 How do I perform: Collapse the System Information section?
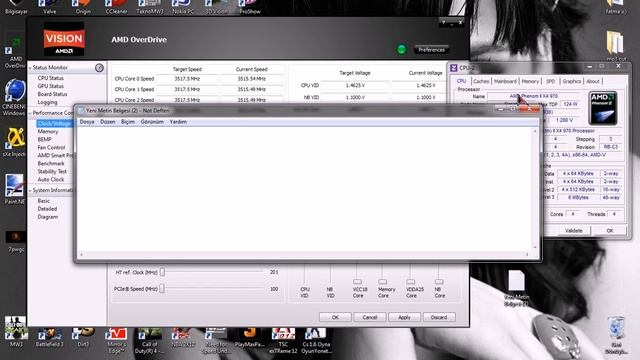[30, 191]
